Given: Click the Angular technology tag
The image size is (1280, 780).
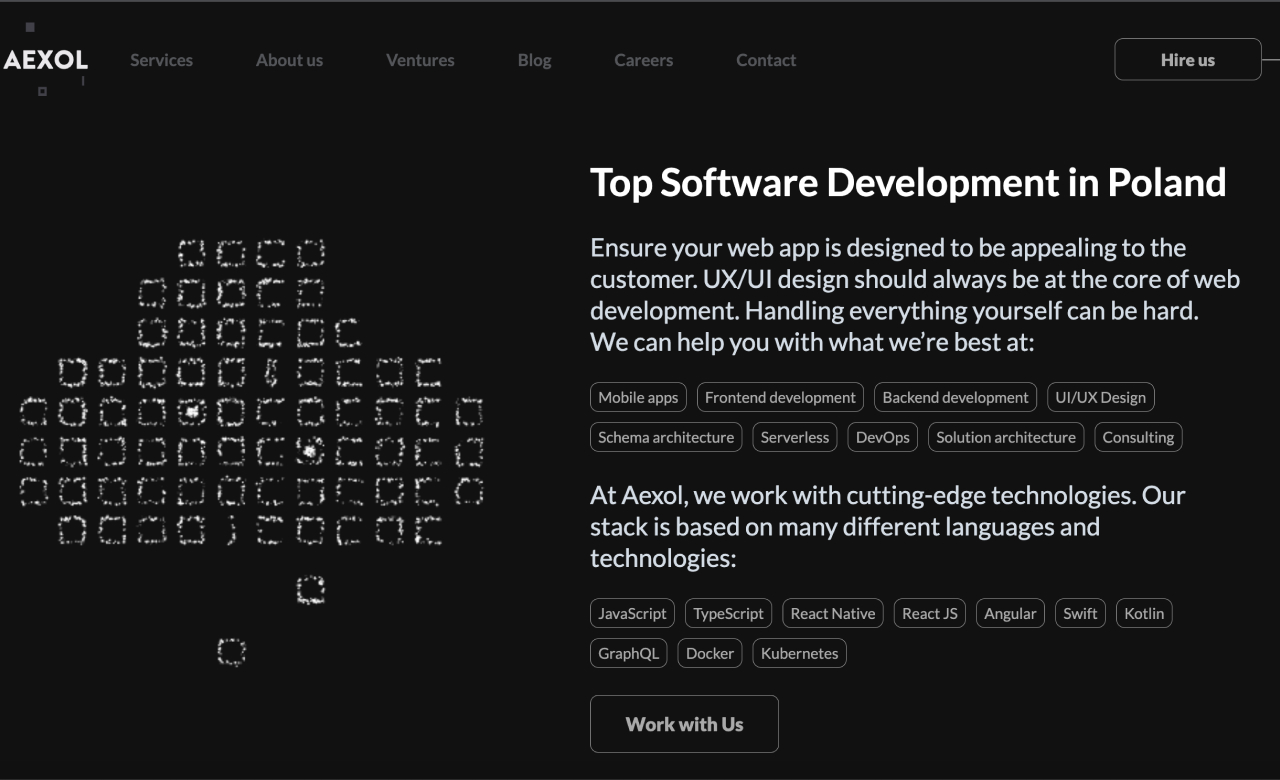Looking at the screenshot, I should pos(1010,613).
